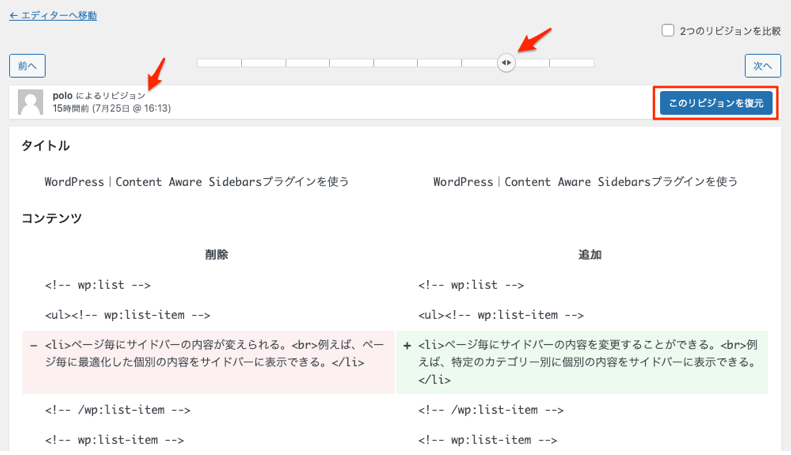Click the left '<ul><!-- wp:list-item -->' line
Screen dimensions: 791x455
(128, 315)
